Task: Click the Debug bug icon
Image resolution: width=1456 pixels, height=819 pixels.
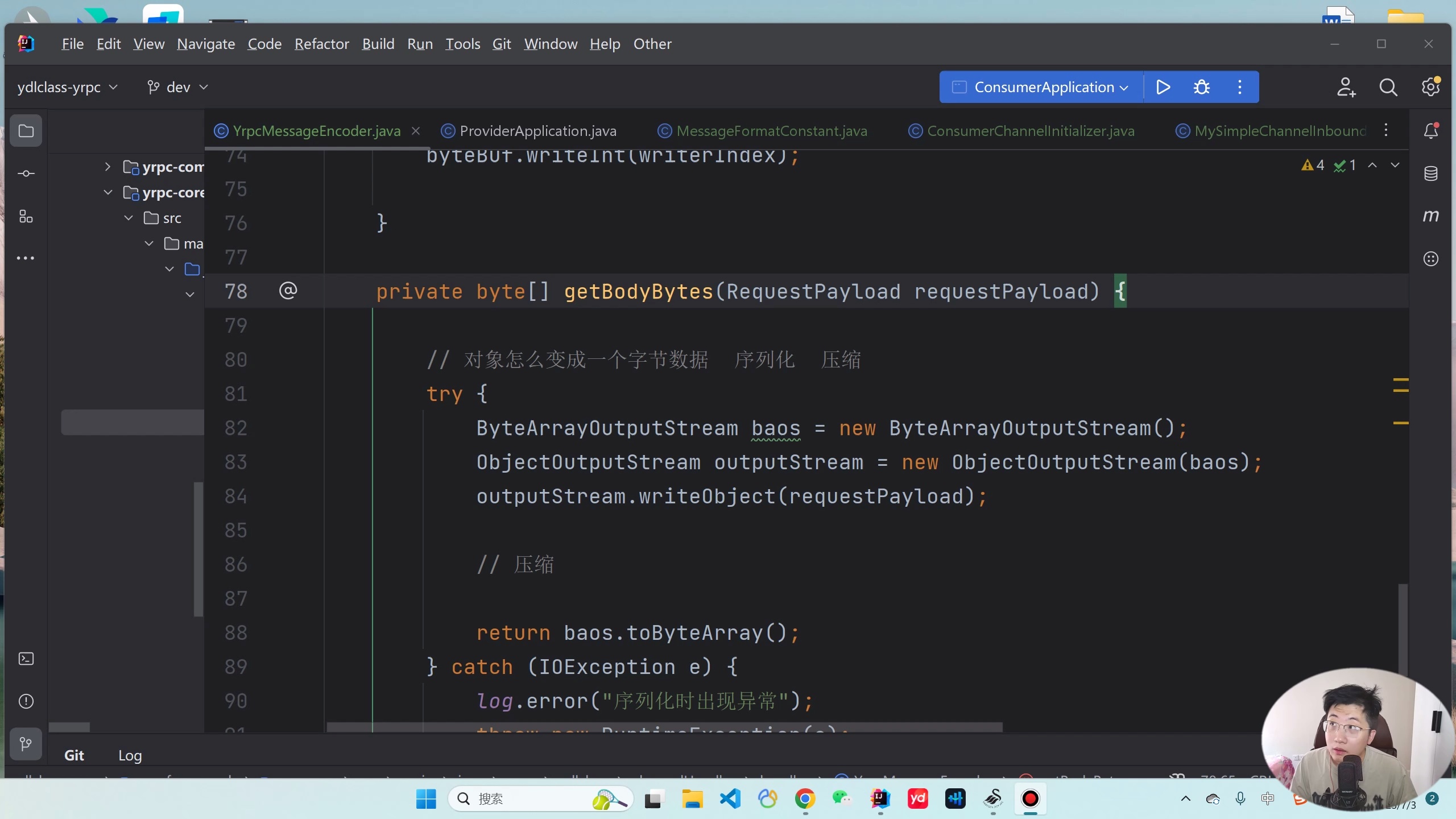Action: (x=1201, y=87)
